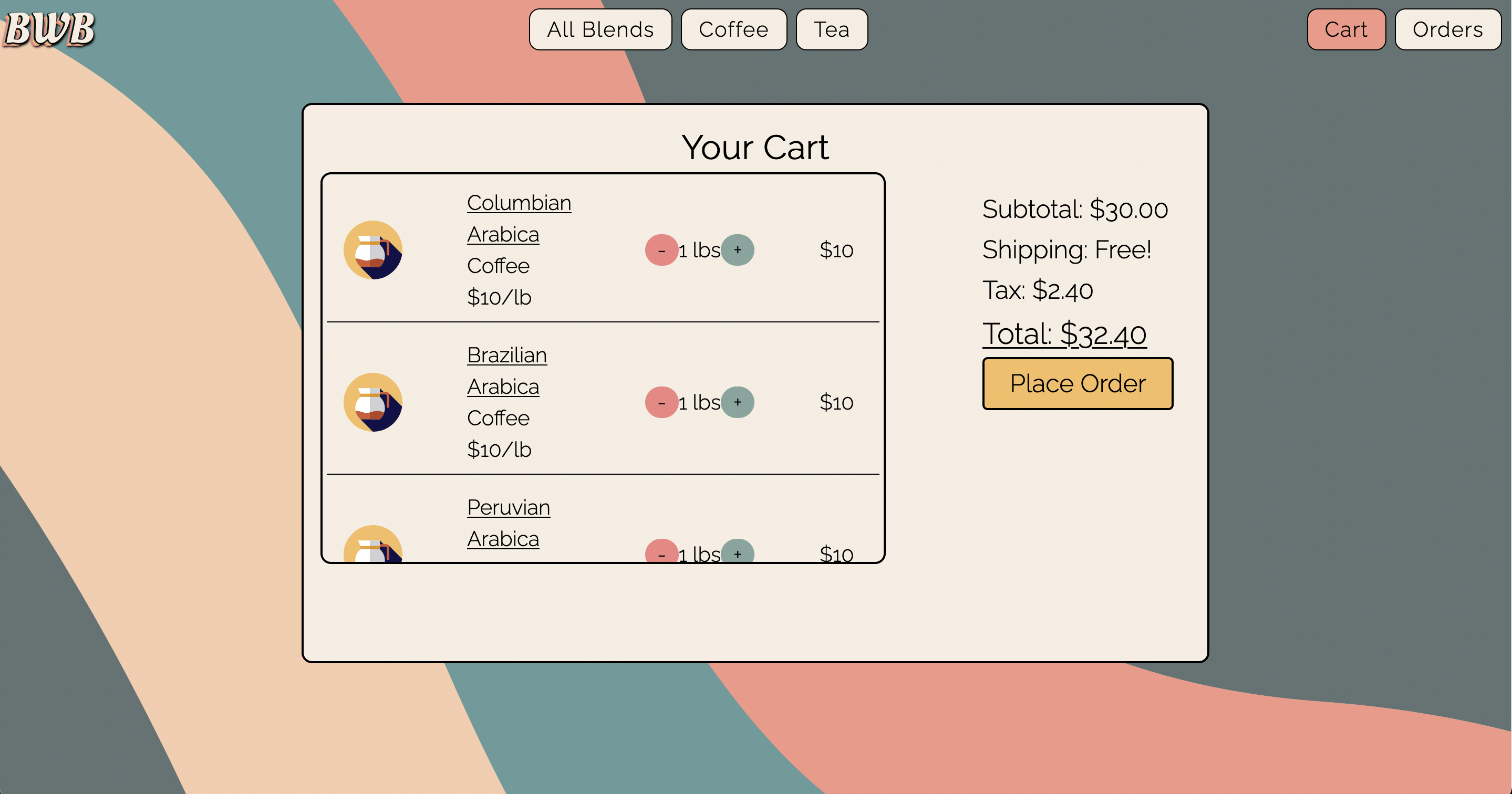Open the All Blends page
This screenshot has height=794, width=1512.
pyautogui.click(x=600, y=29)
